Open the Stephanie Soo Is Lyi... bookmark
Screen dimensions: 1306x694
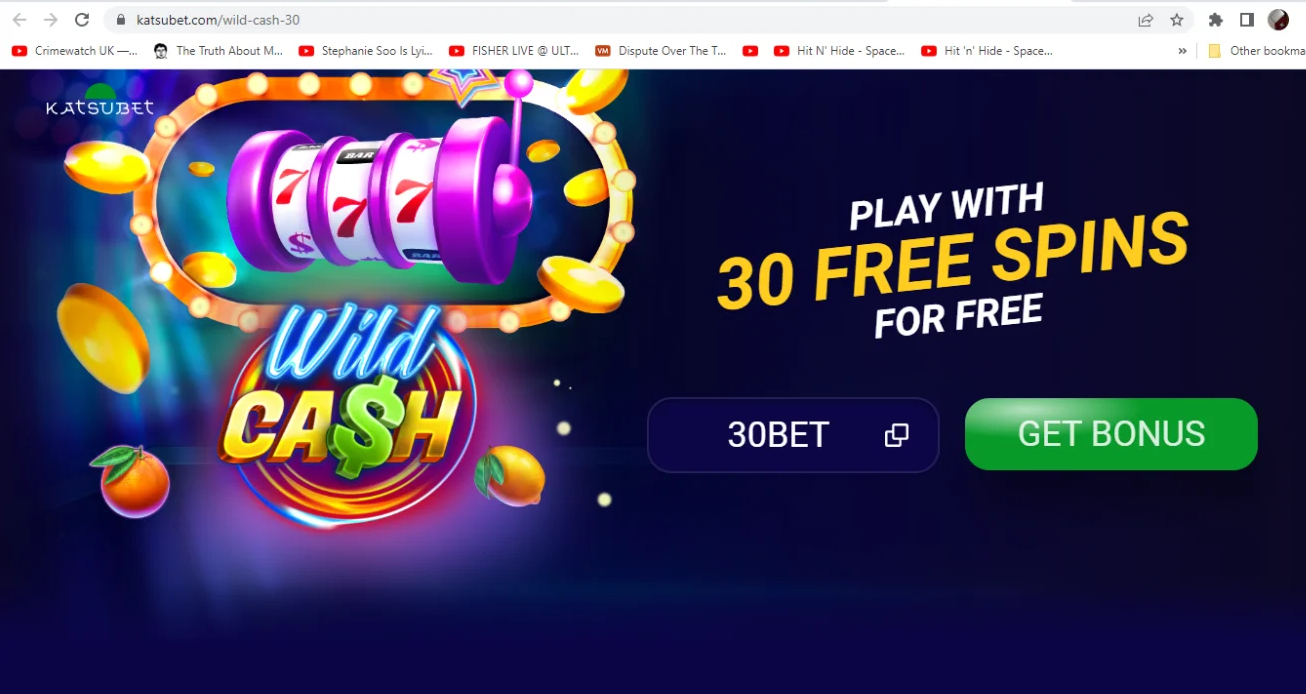click(x=366, y=51)
